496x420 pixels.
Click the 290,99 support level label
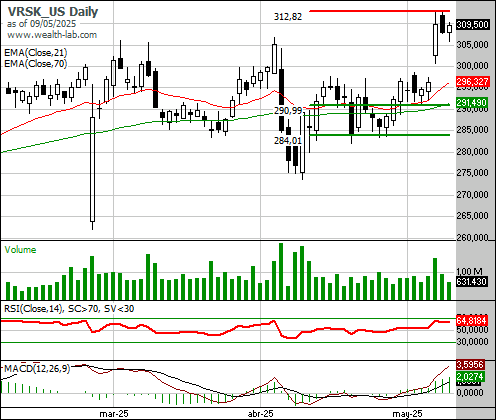pos(288,110)
